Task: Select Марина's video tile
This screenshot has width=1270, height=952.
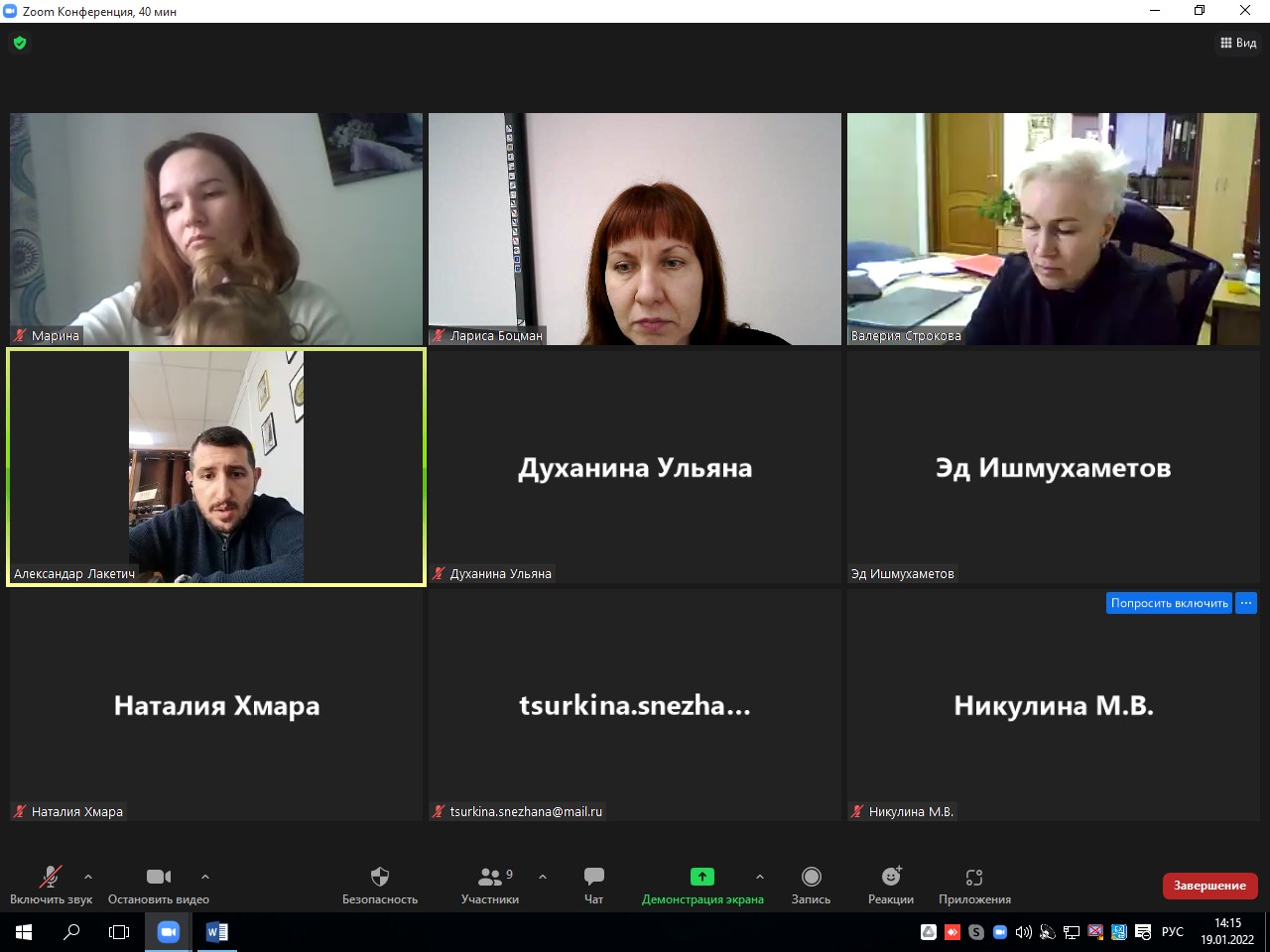Action: click(x=216, y=229)
